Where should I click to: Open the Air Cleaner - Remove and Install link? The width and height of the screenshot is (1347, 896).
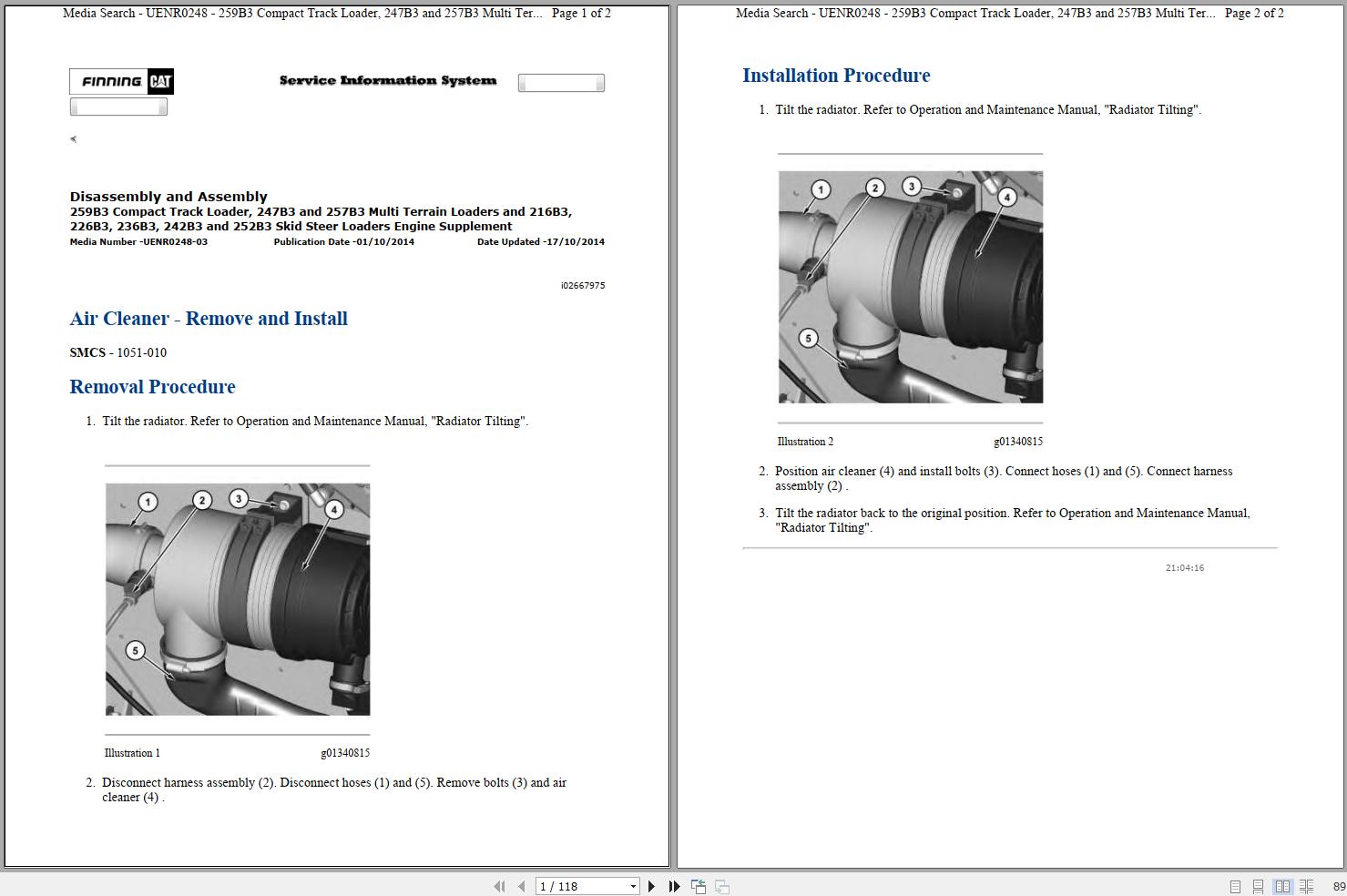pos(209,319)
